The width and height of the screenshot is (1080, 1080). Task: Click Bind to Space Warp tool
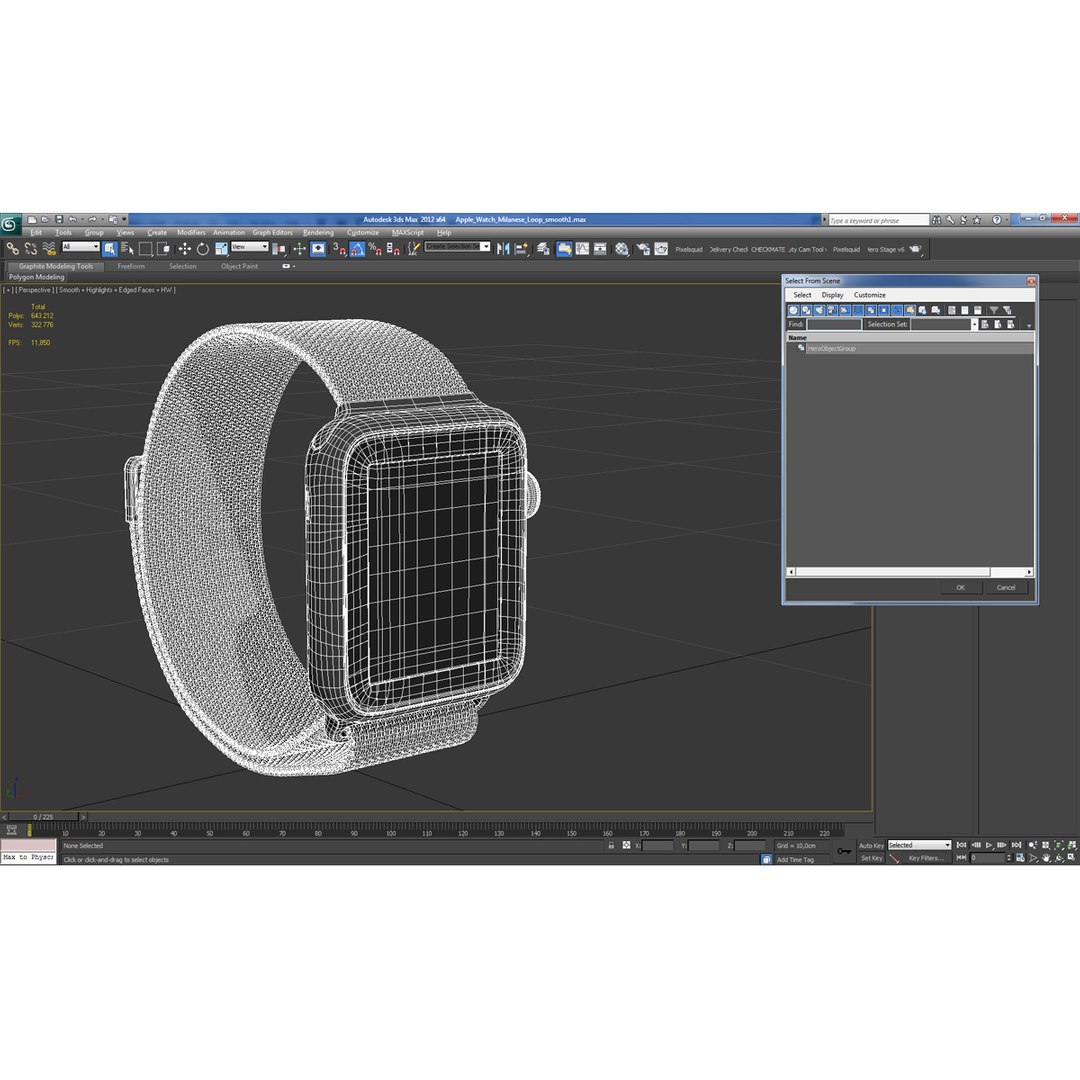tap(49, 249)
